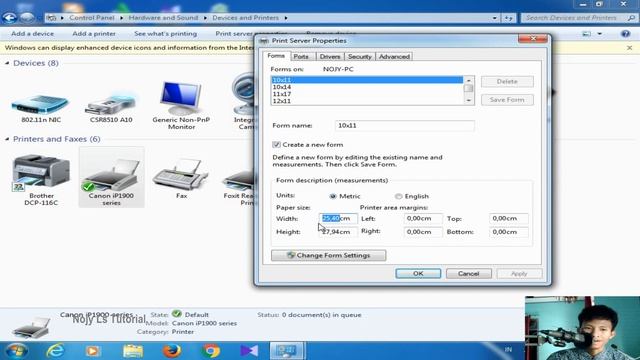
Task: Select the English units radio button
Action: click(398, 196)
